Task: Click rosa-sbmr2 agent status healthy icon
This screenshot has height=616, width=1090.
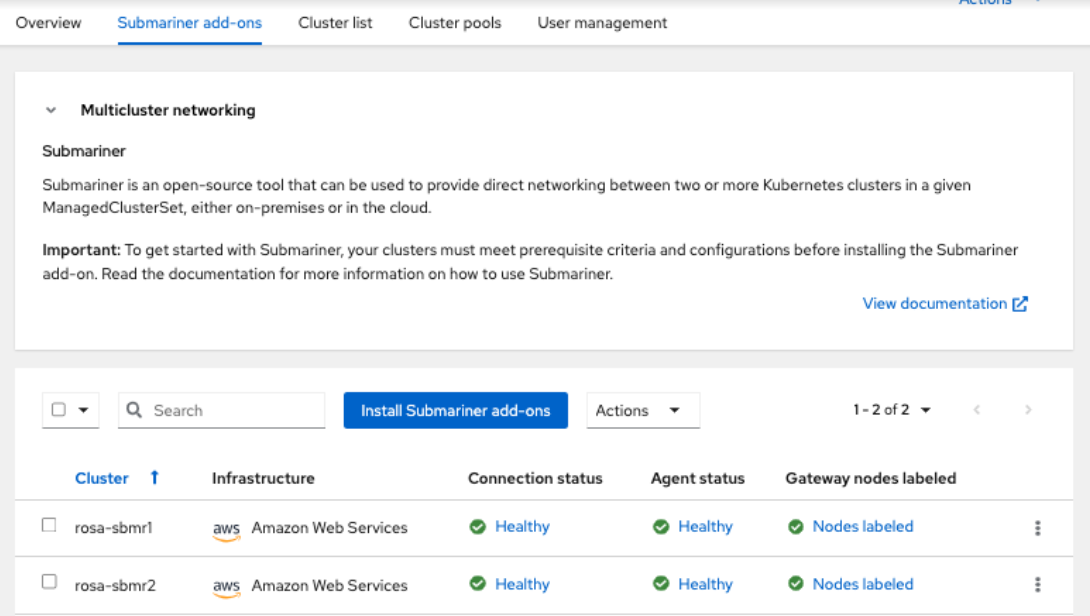Action: coord(661,584)
